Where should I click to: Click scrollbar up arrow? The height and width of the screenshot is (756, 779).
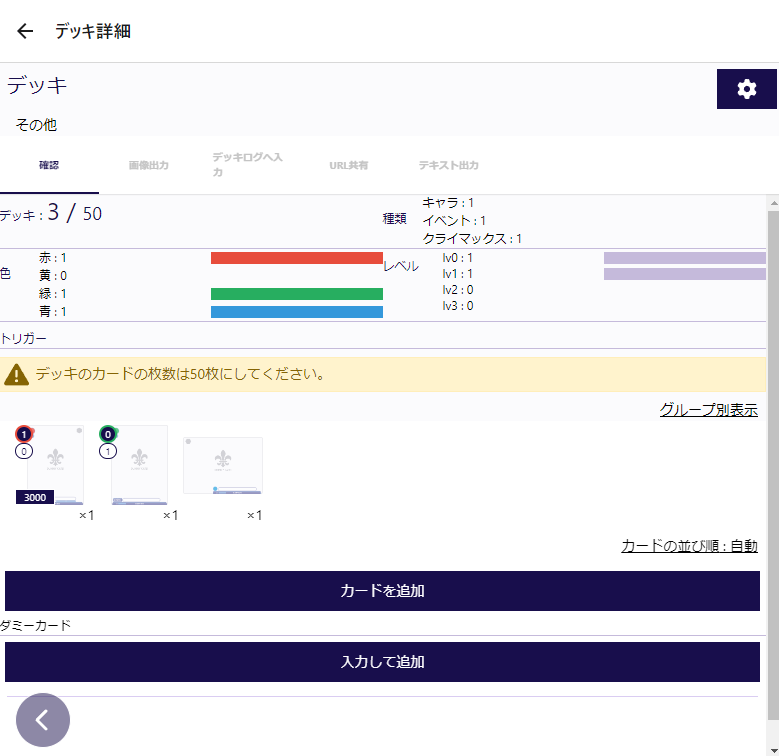pos(774,203)
